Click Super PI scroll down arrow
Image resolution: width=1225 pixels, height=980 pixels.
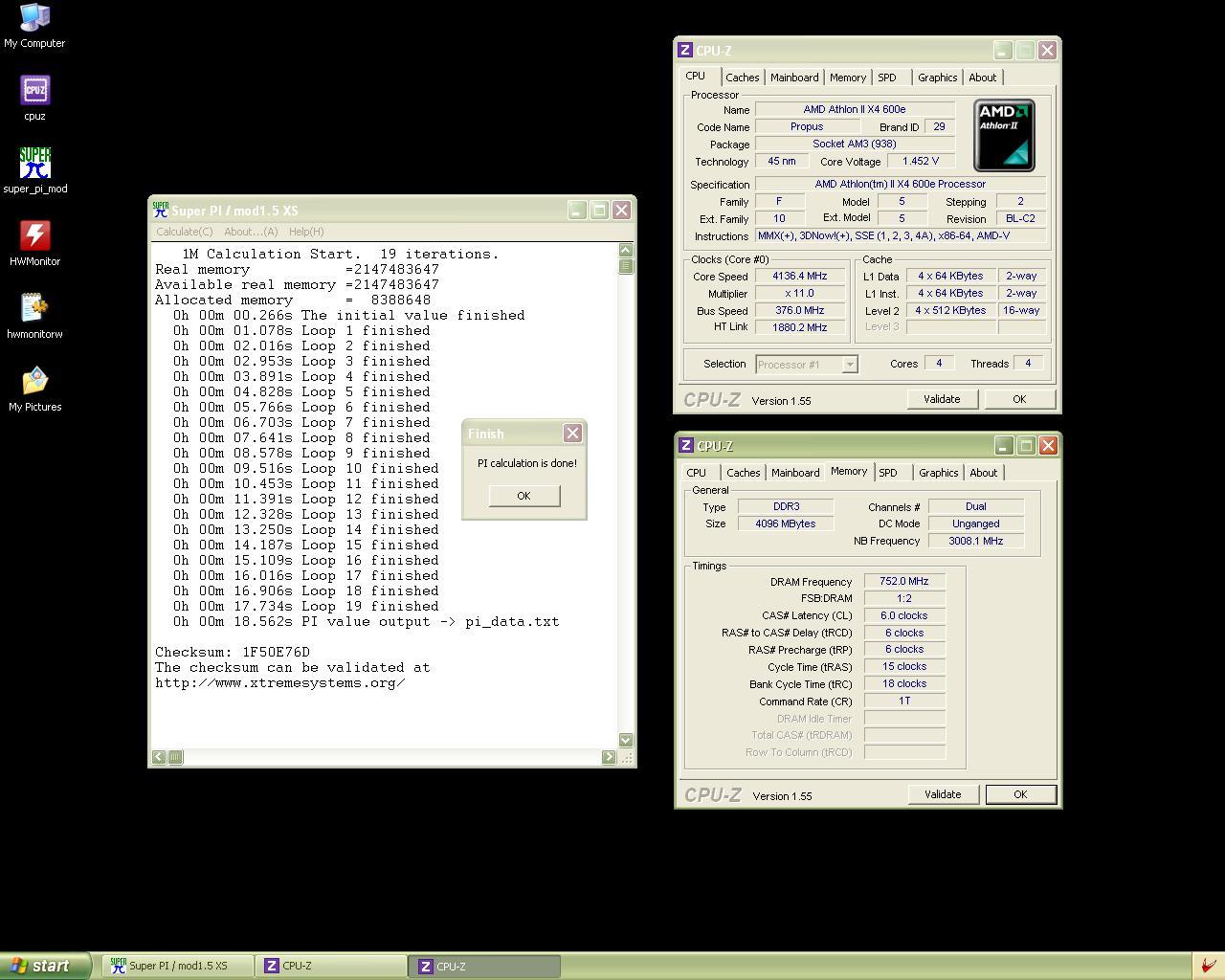(x=626, y=740)
